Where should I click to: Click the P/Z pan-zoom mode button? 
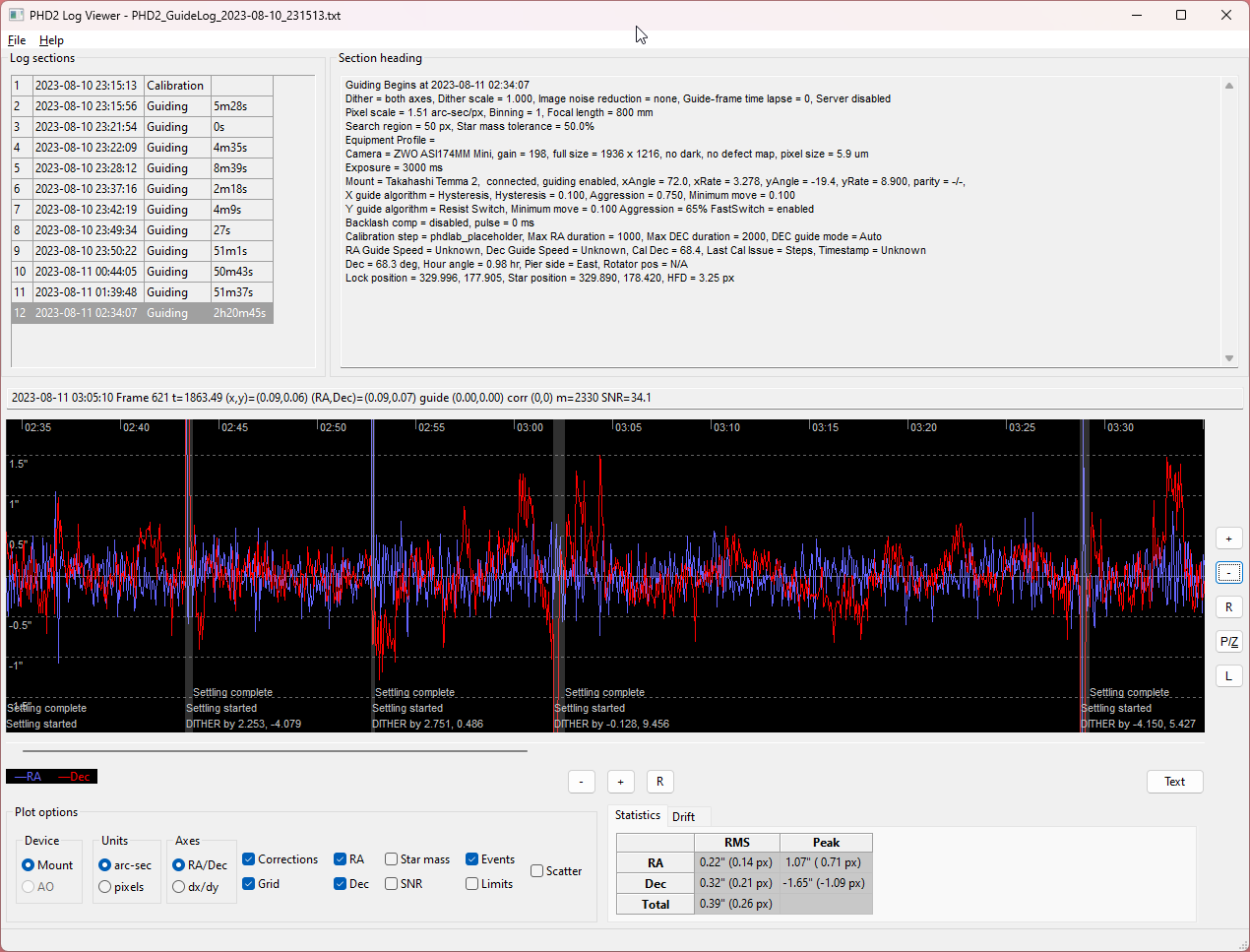point(1228,642)
